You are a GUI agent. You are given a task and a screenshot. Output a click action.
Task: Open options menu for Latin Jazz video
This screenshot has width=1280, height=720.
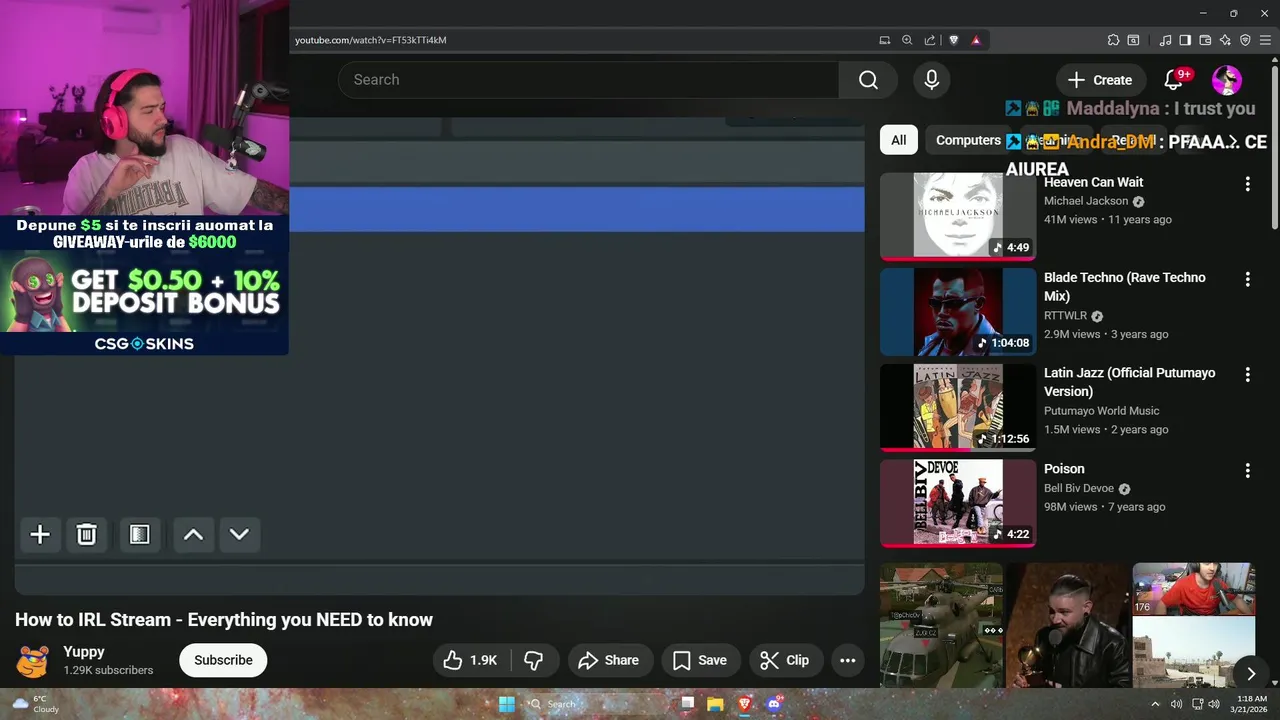point(1247,374)
